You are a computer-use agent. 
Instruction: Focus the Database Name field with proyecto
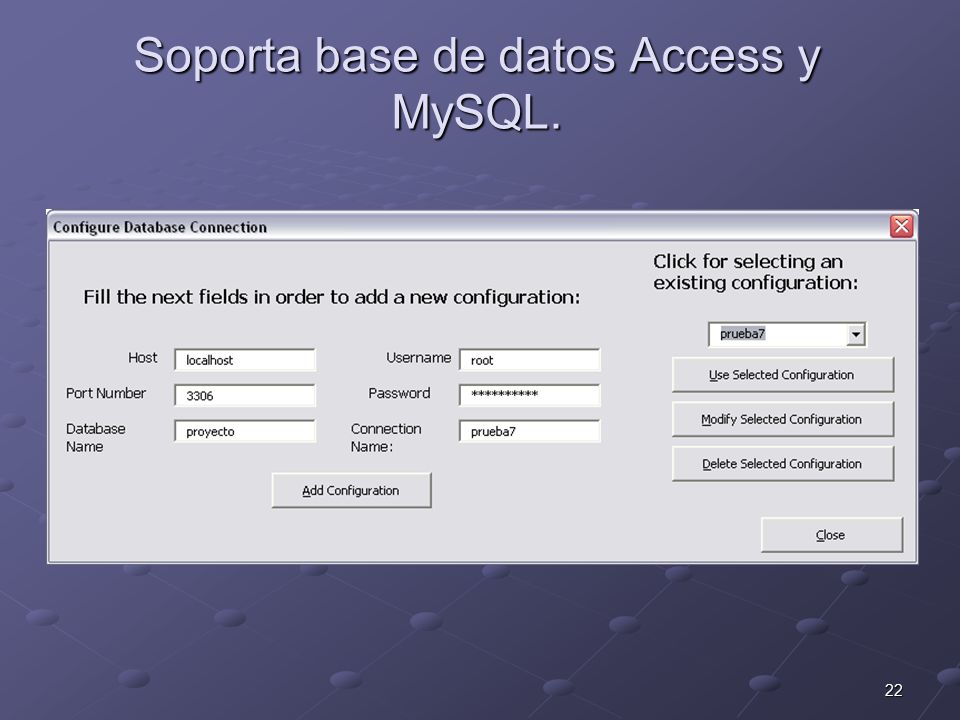245,431
